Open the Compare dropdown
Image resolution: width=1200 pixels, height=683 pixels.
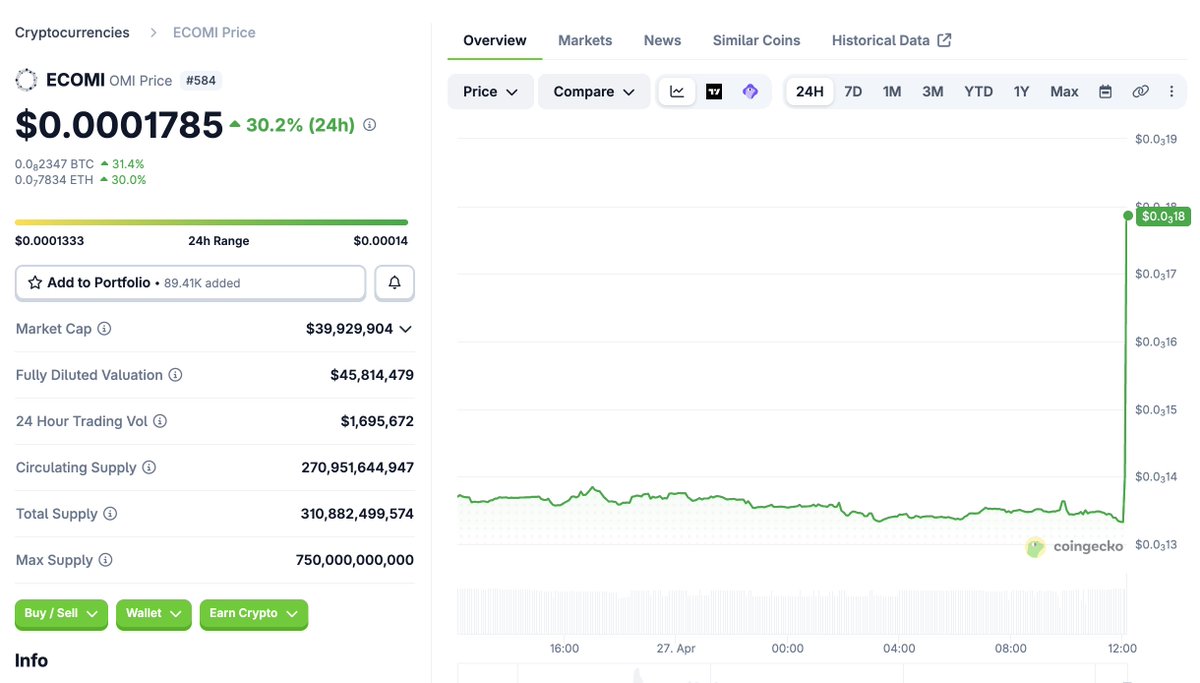[x=594, y=91]
